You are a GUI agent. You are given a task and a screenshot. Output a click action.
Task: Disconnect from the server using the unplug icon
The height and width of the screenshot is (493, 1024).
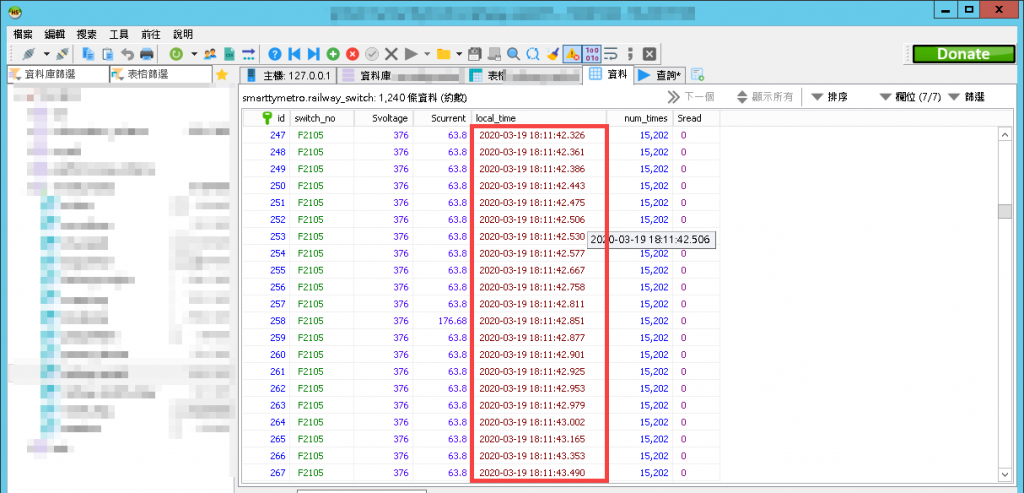(63, 54)
